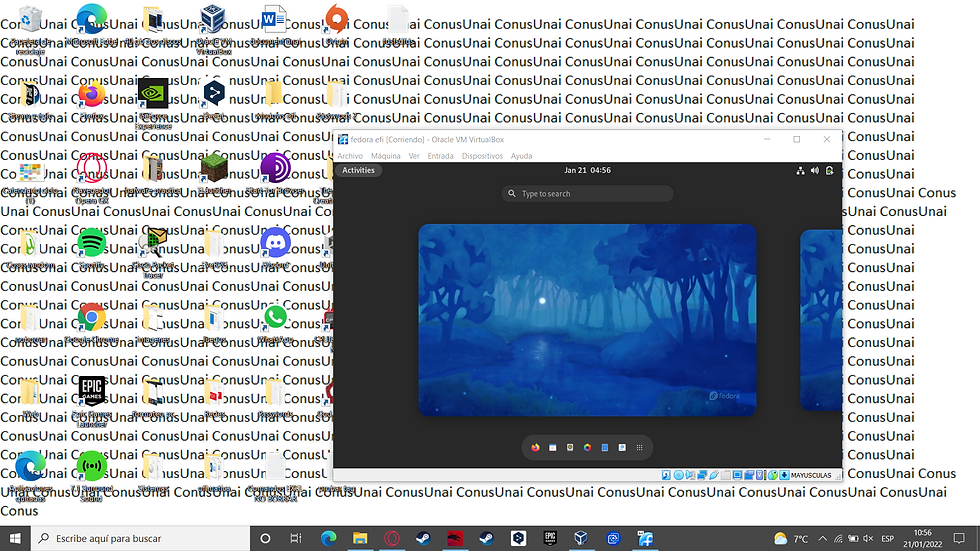Viewport: 980px width, 551px height.
Task: Switch to the partly visible second workspace
Action: click(821, 320)
